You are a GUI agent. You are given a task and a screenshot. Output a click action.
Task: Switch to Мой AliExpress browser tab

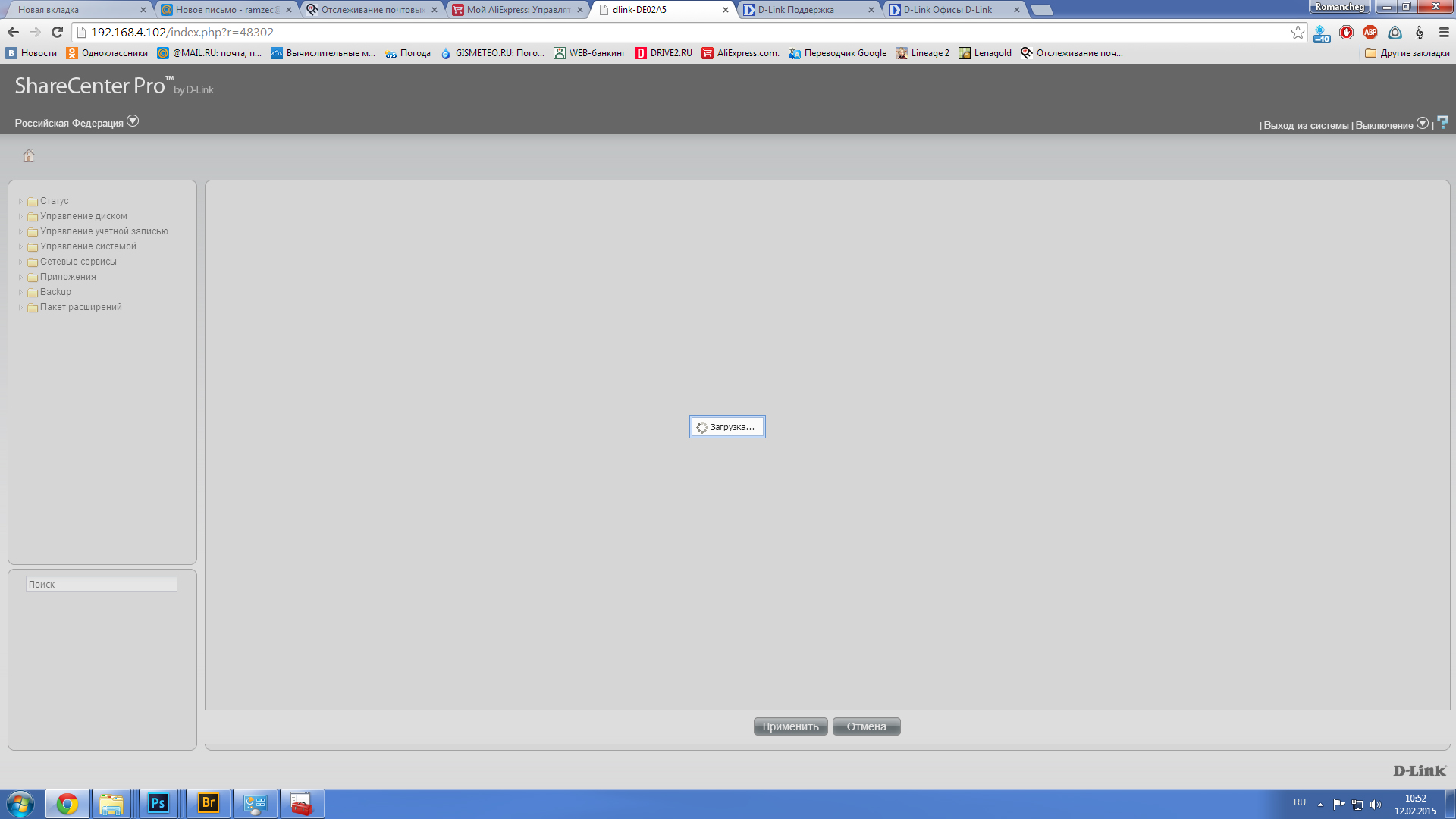point(518,10)
